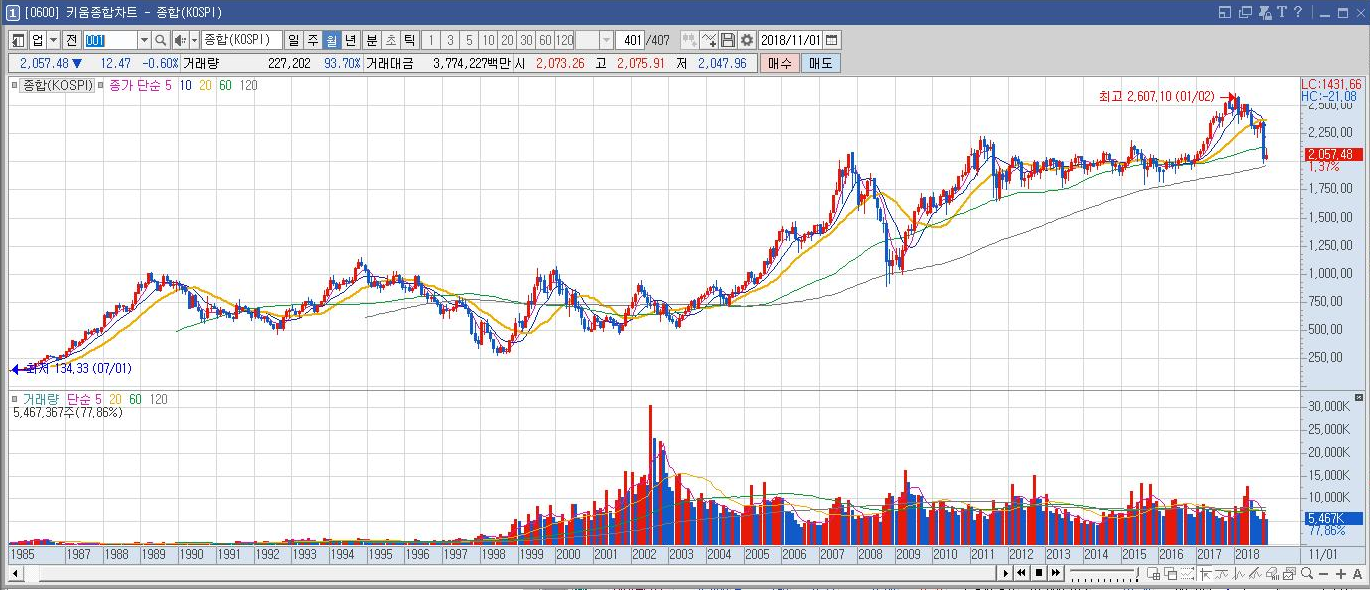Open the calendar date picker icon

tap(832, 40)
